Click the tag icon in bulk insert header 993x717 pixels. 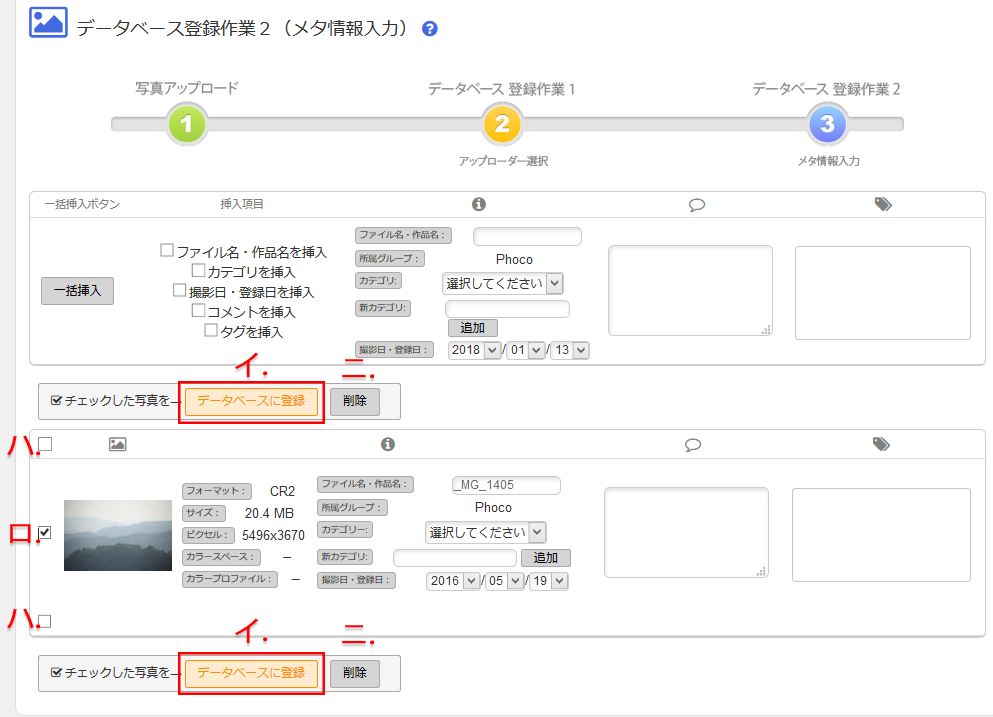(882, 204)
